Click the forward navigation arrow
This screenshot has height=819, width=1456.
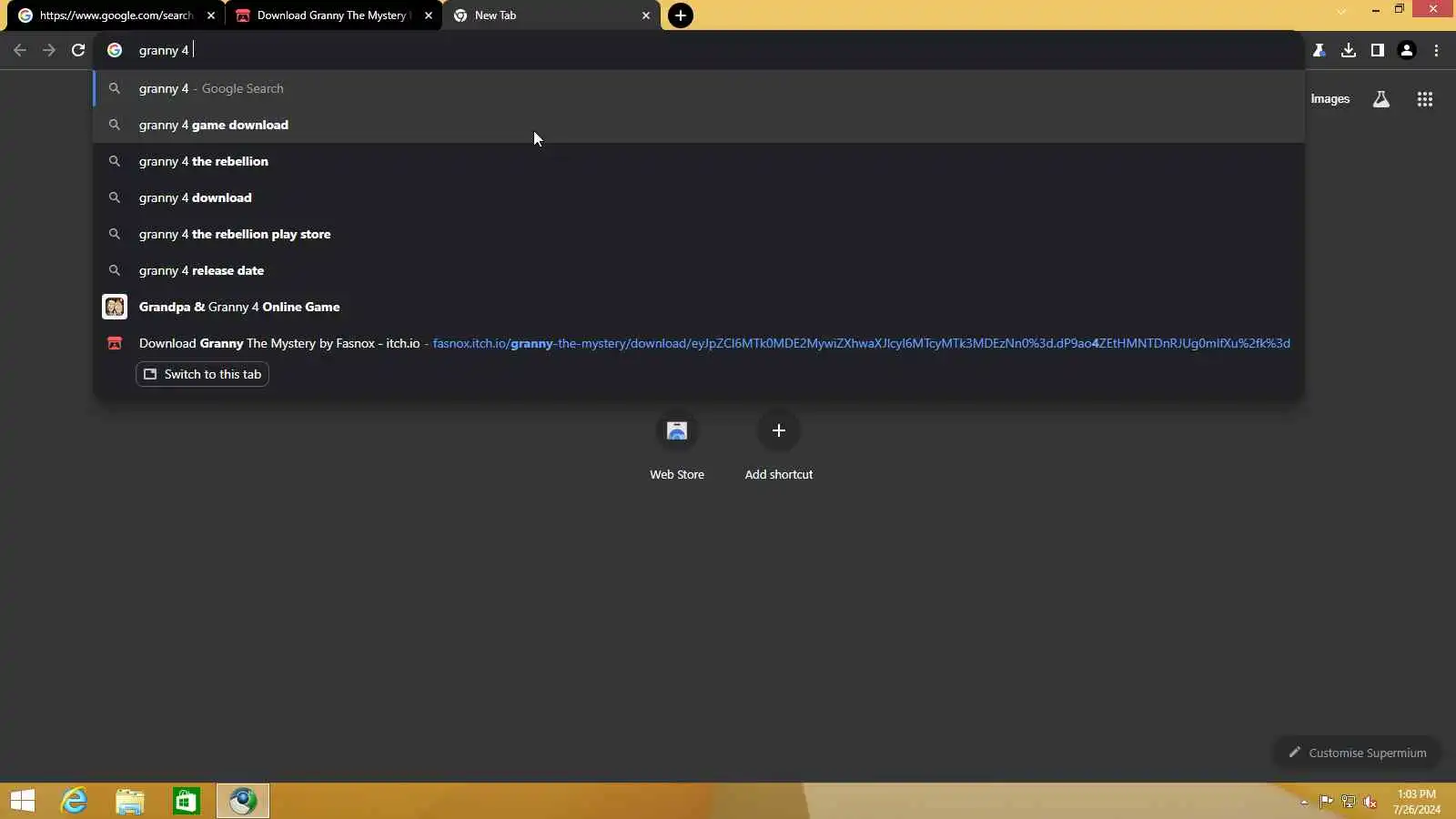[49, 50]
